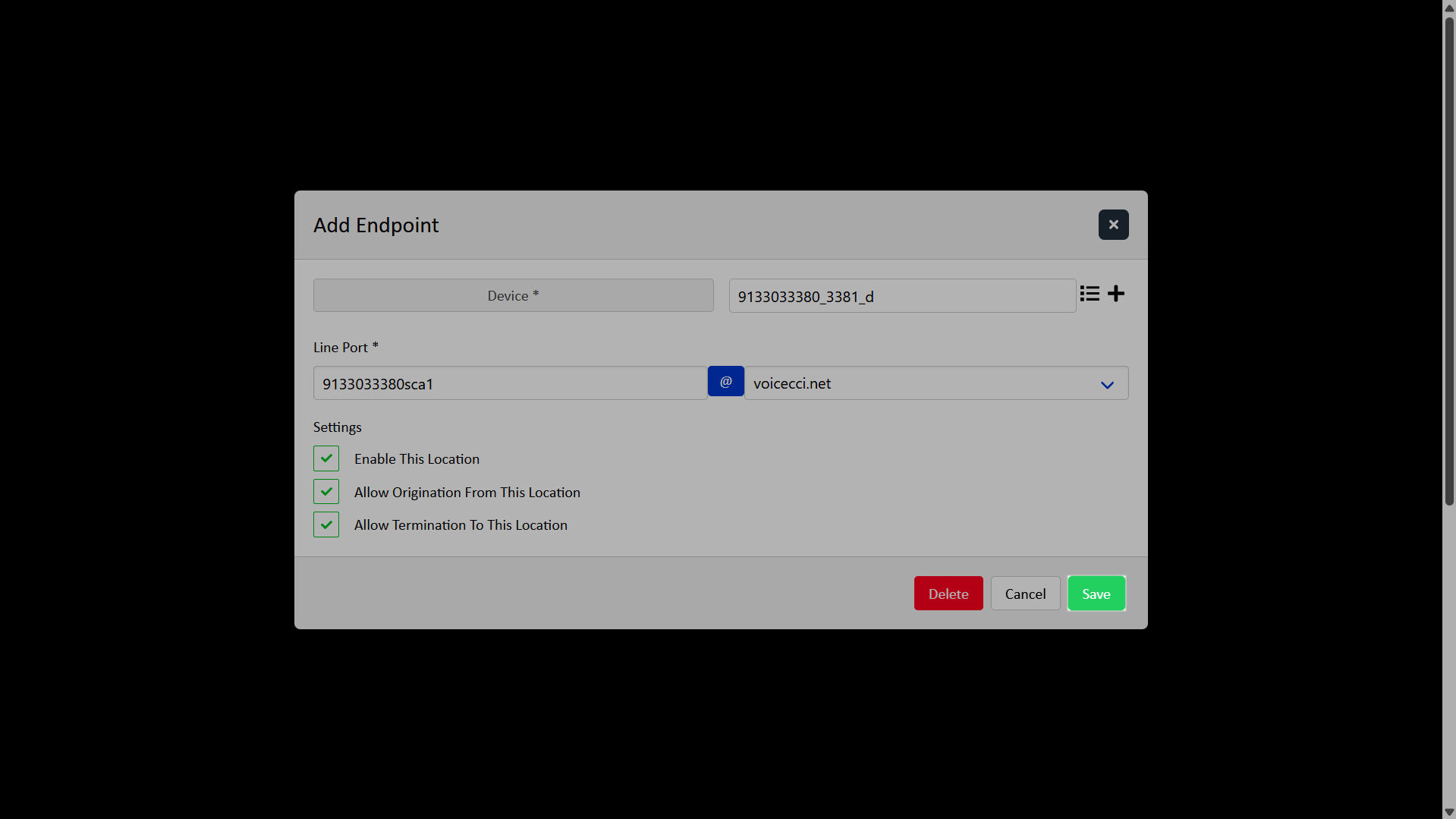Uncheck the Enable This Location checkbox

(x=326, y=458)
